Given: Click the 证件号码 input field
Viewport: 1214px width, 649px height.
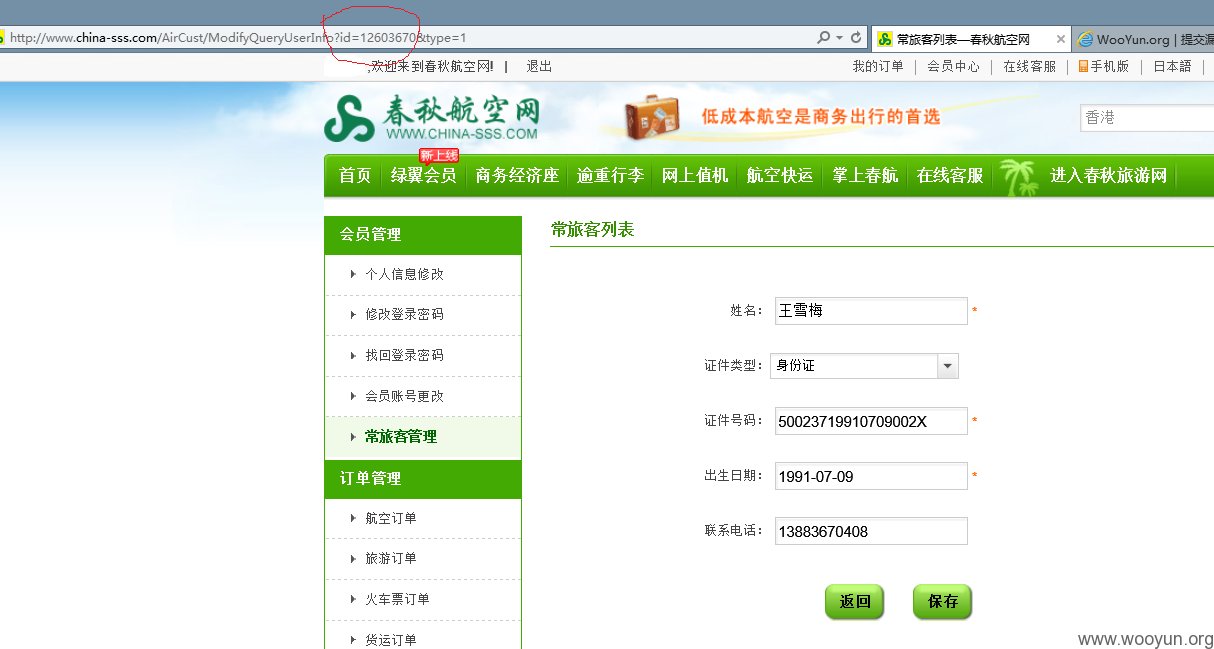Looking at the screenshot, I should [x=871, y=421].
